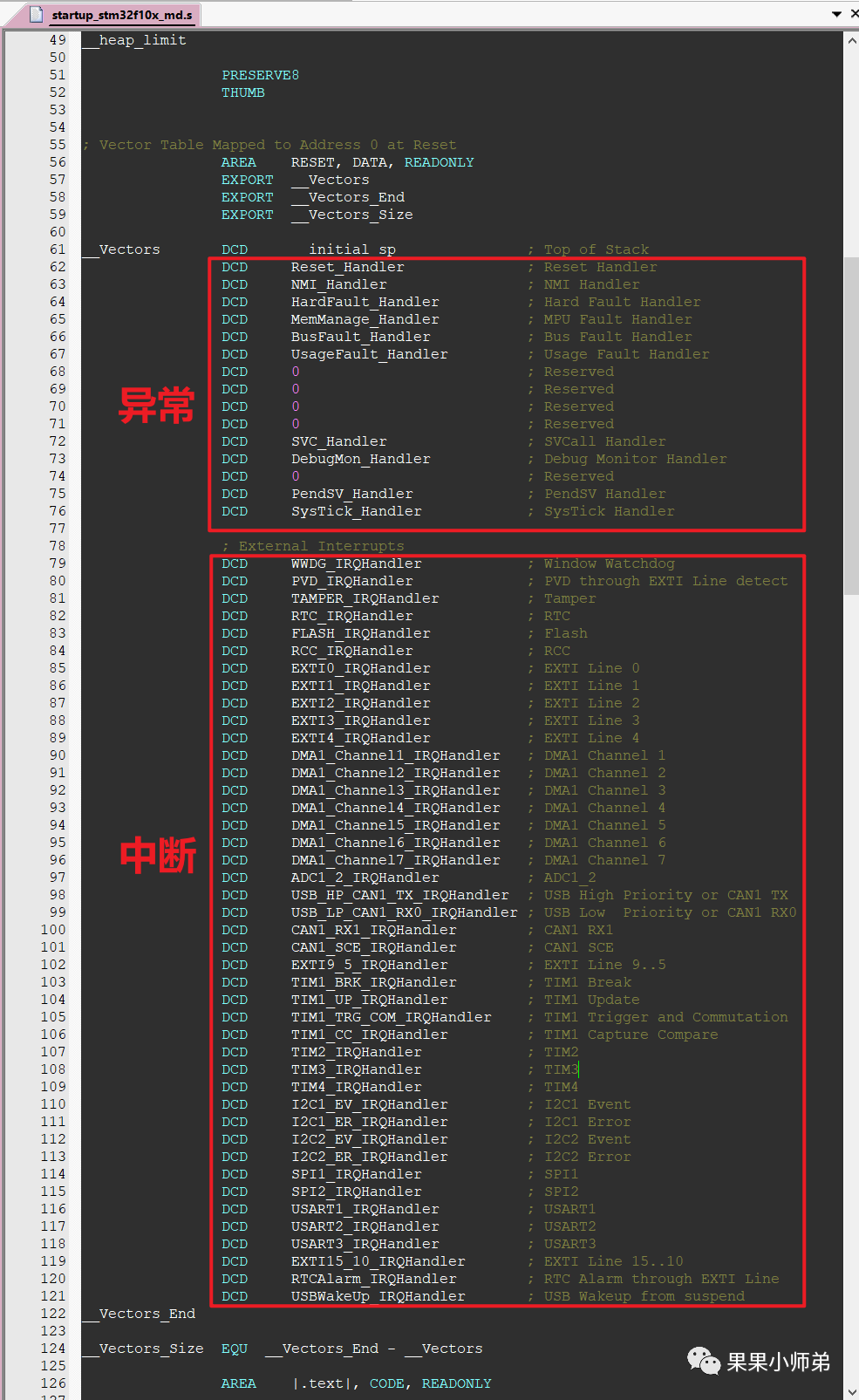Click MemManage_Handler text
This screenshot has height=1400, width=859.
tap(365, 319)
